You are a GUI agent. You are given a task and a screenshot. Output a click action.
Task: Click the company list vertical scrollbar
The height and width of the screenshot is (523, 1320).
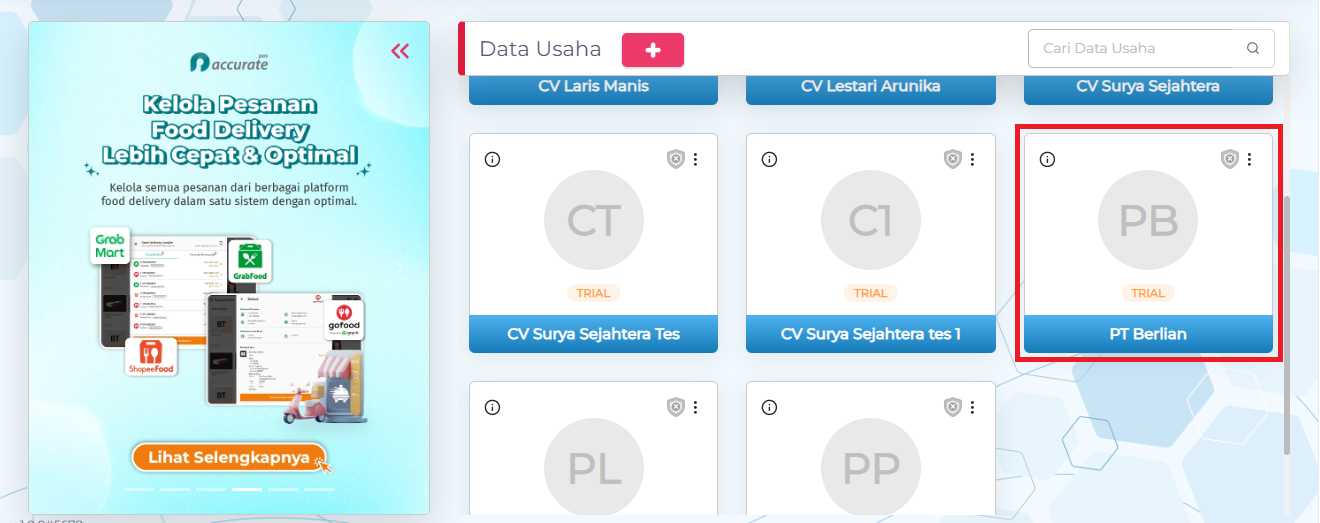pos(1287,325)
